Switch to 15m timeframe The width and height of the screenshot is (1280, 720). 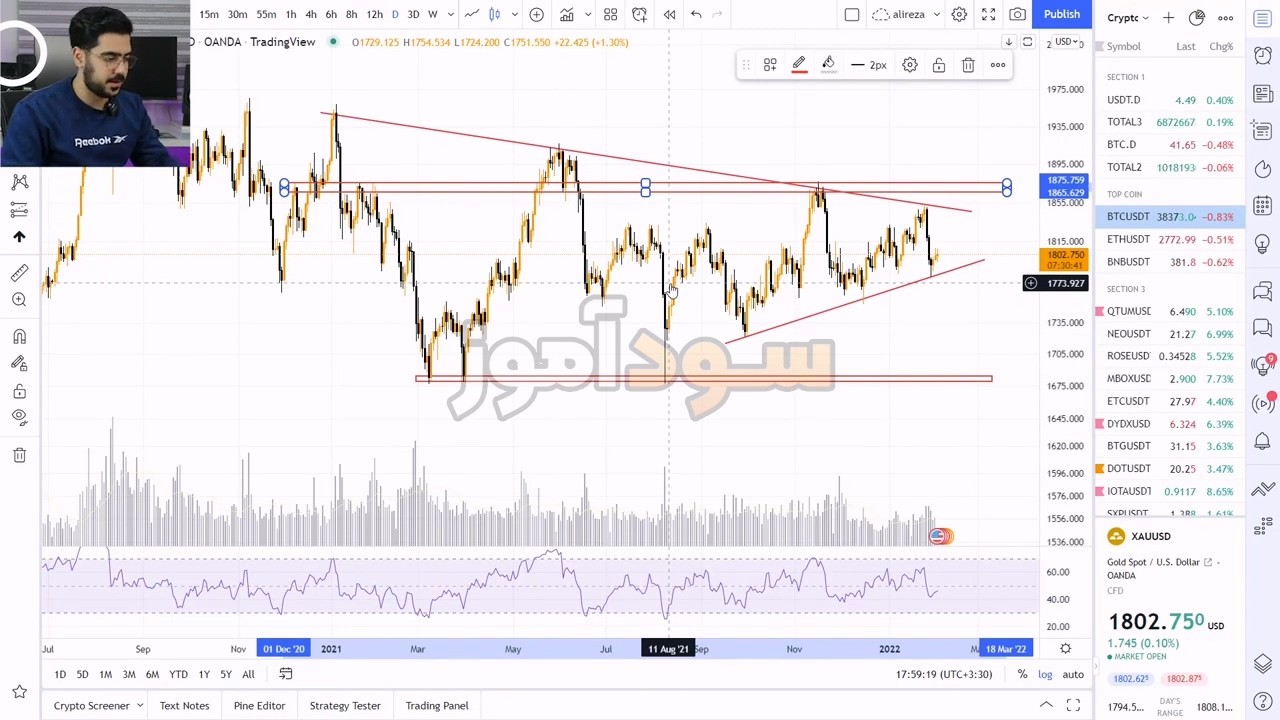click(209, 14)
